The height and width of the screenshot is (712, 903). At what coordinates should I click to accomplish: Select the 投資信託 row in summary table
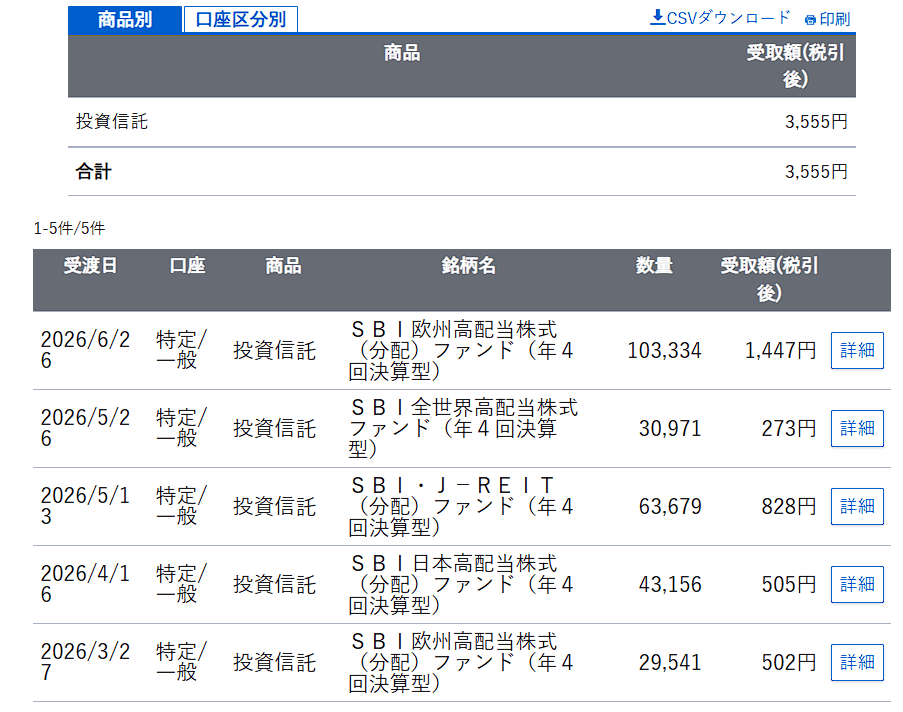pos(462,122)
